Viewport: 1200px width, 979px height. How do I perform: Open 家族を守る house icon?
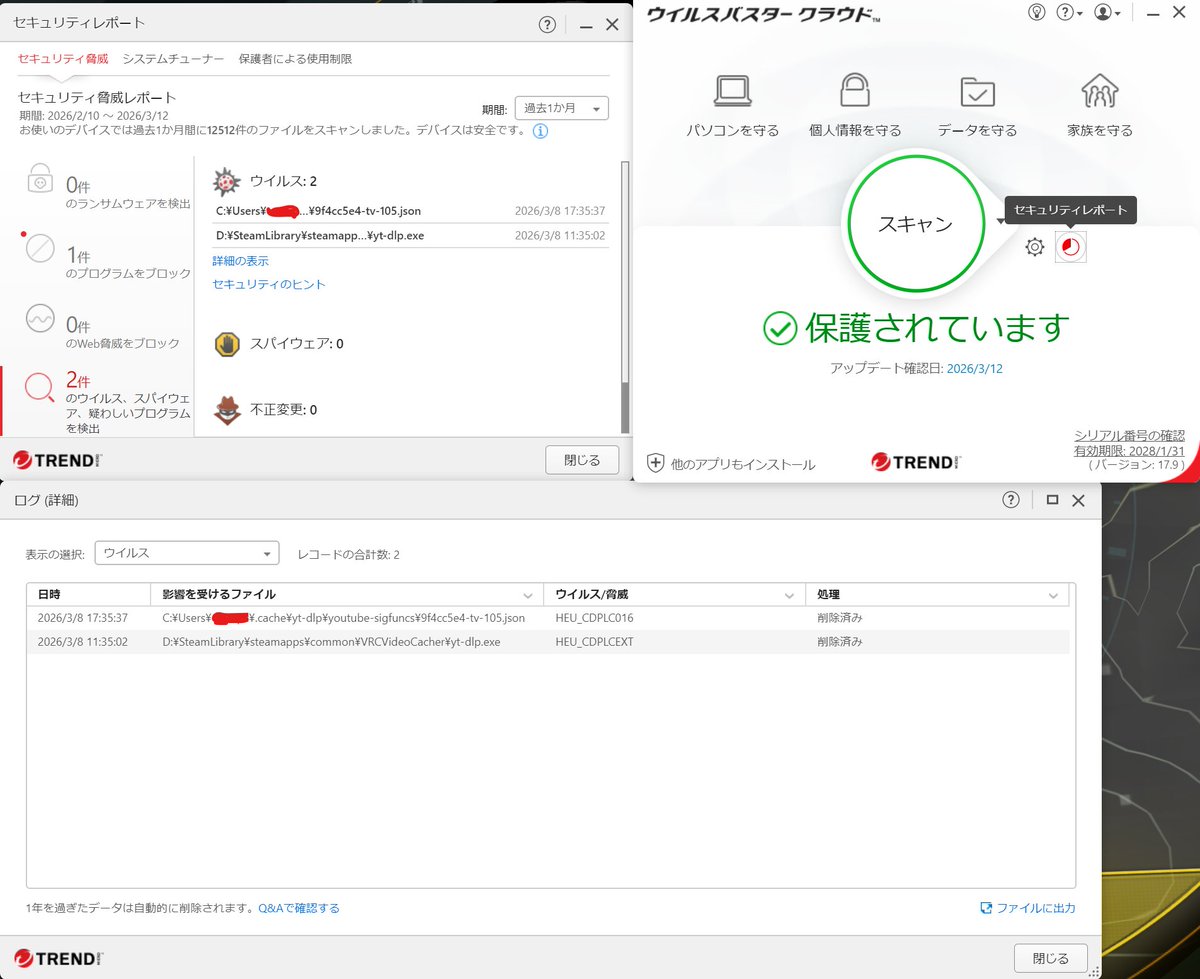click(x=1100, y=91)
